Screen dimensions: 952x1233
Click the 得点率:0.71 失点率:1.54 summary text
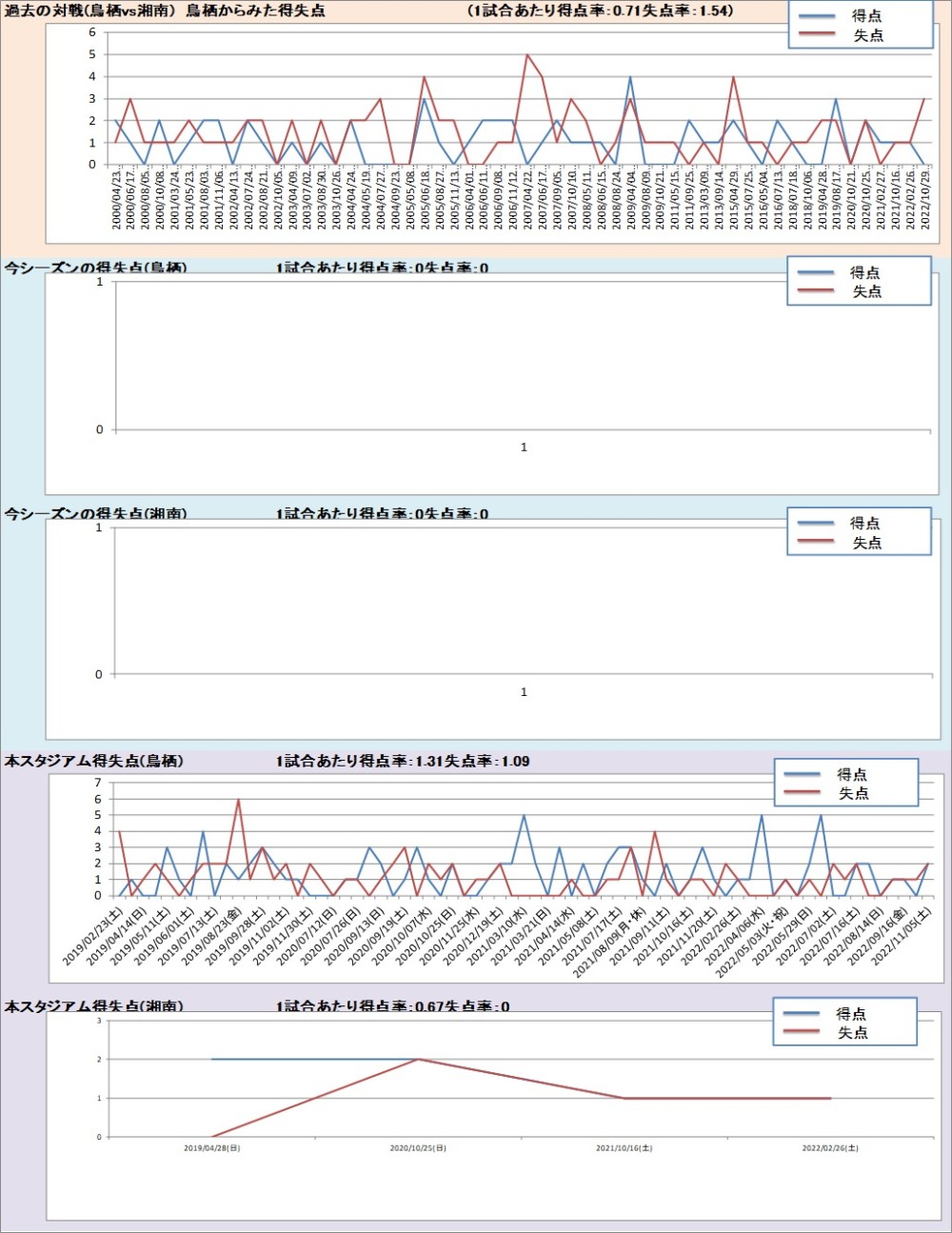pyautogui.click(x=601, y=10)
